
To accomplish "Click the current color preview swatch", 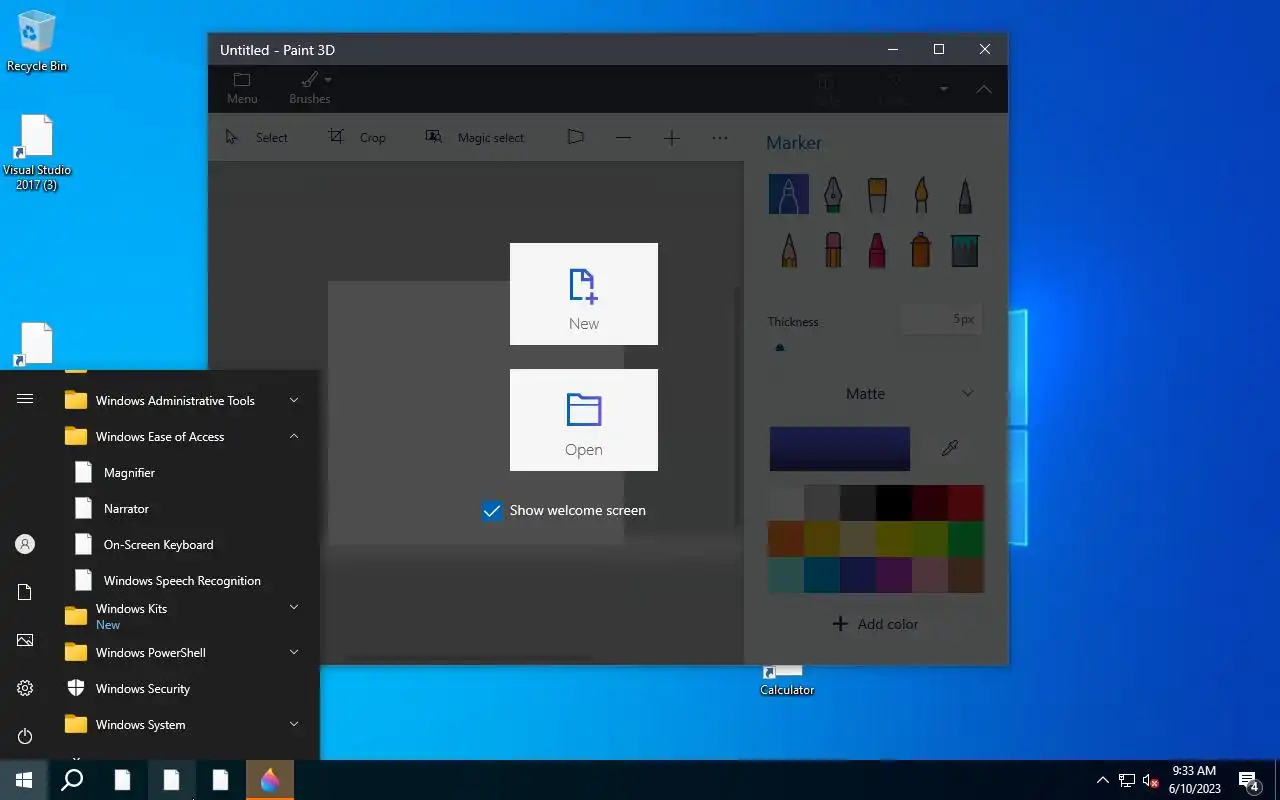I will [x=839, y=449].
